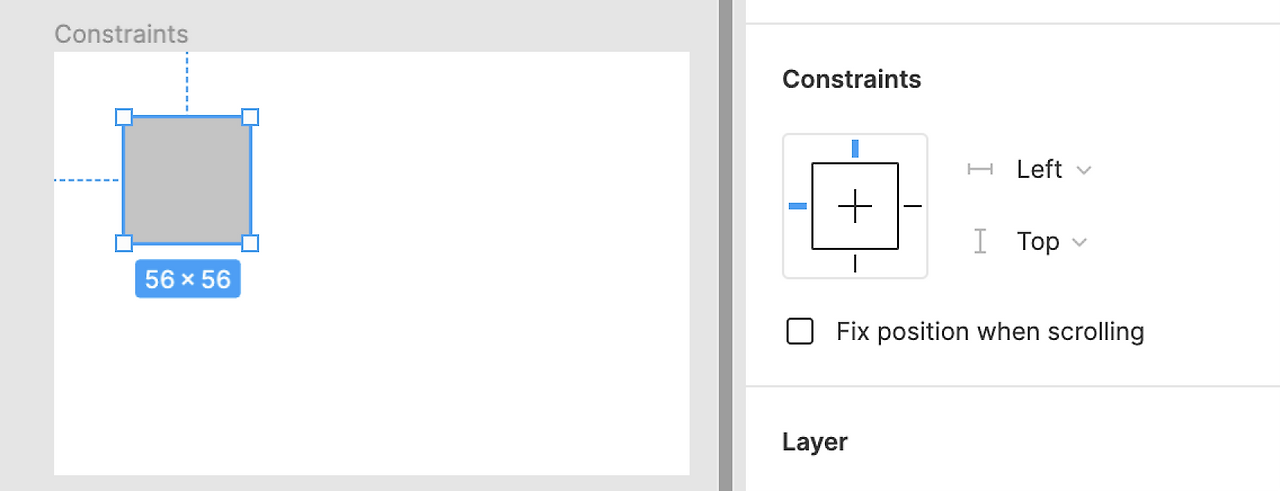The image size is (1280, 491).
Task: Enable Fix position when scrolling checkbox
Action: point(800,331)
